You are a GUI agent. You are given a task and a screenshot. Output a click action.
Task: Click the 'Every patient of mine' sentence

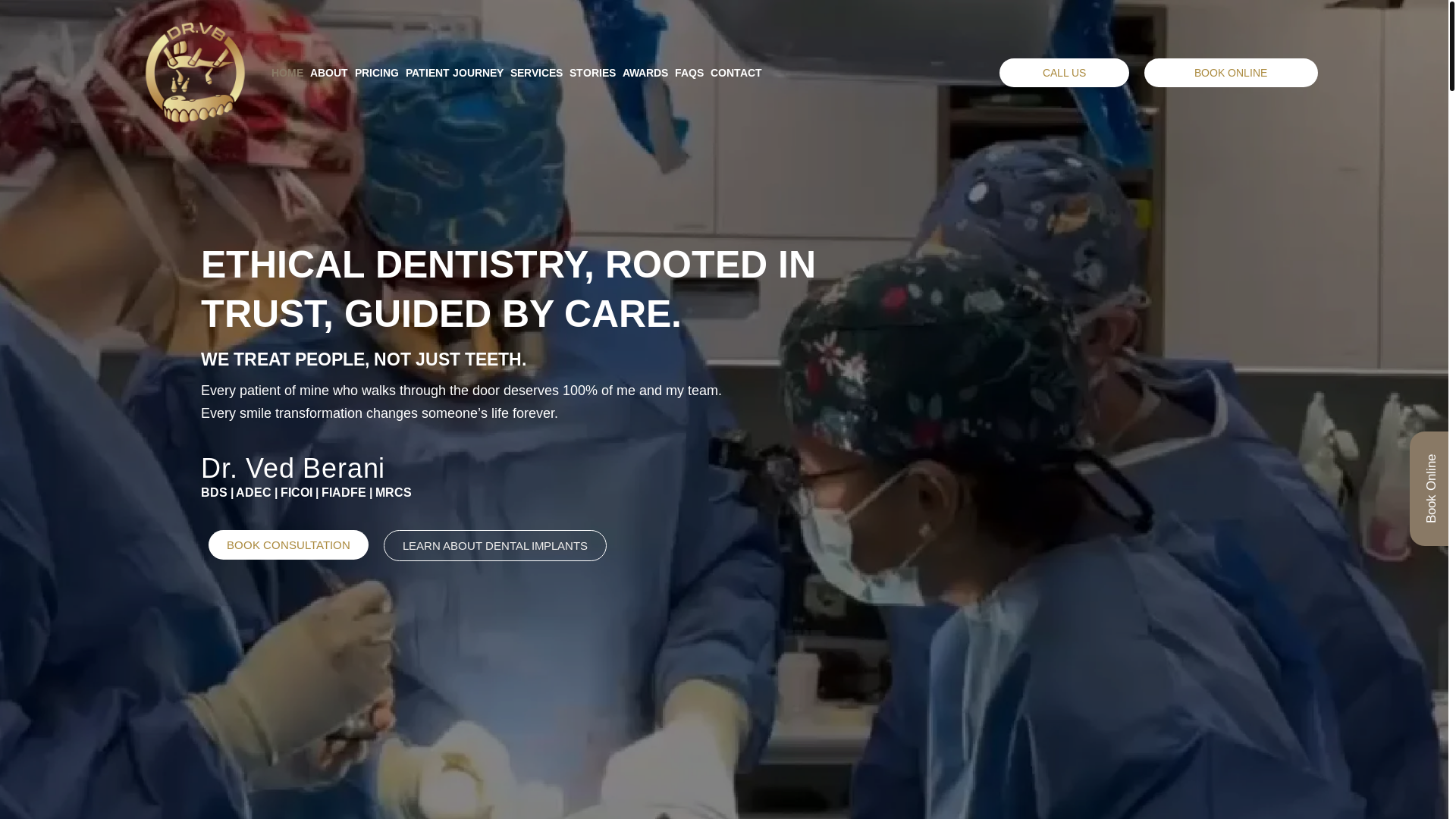coord(461,391)
